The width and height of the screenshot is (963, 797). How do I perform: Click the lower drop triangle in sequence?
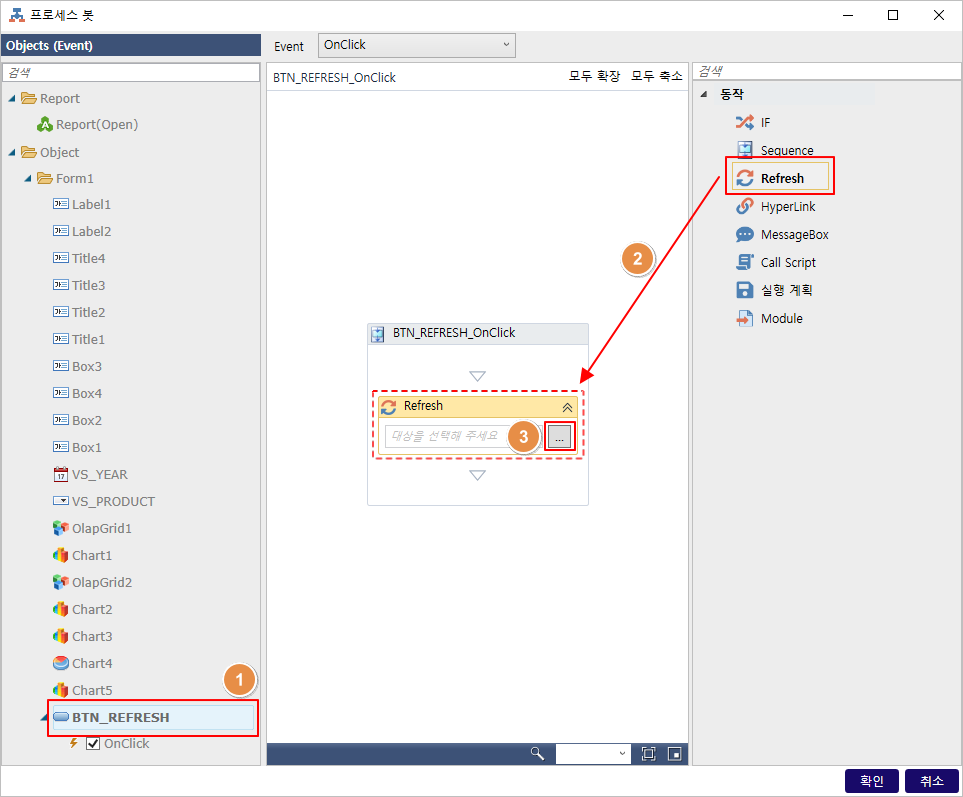(x=477, y=475)
